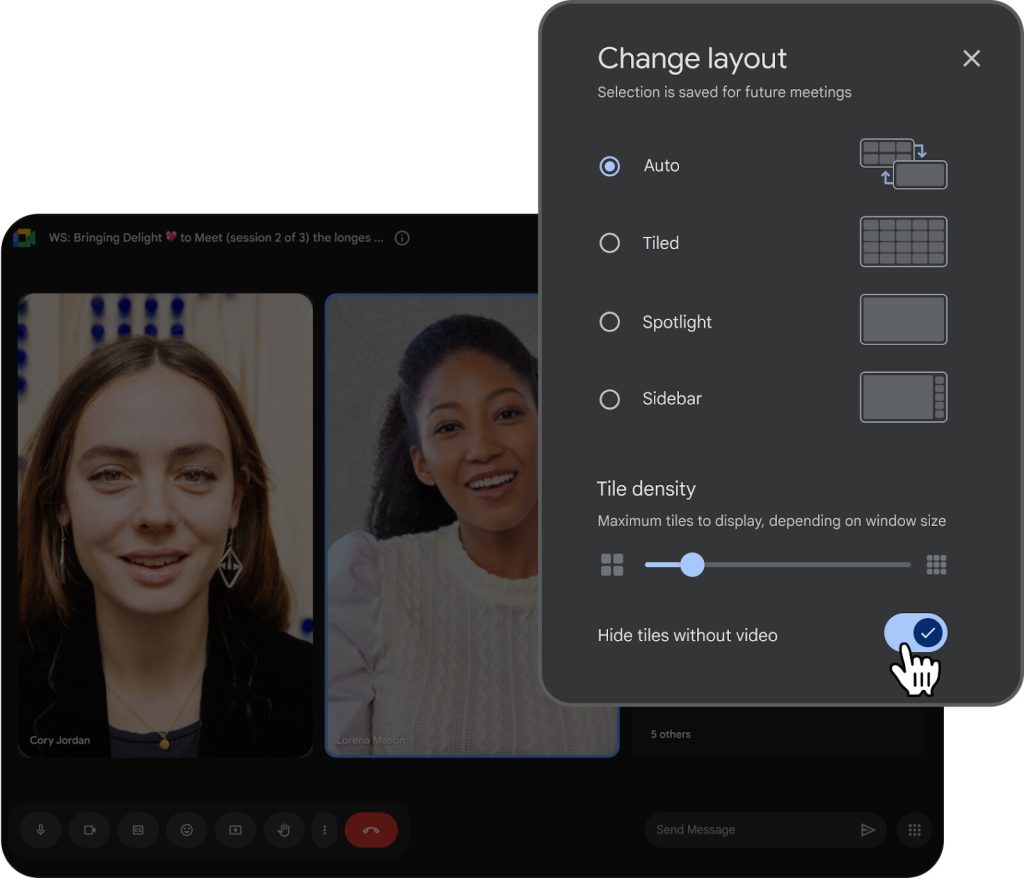
Task: Open the emoji reactions panel
Action: click(x=186, y=830)
